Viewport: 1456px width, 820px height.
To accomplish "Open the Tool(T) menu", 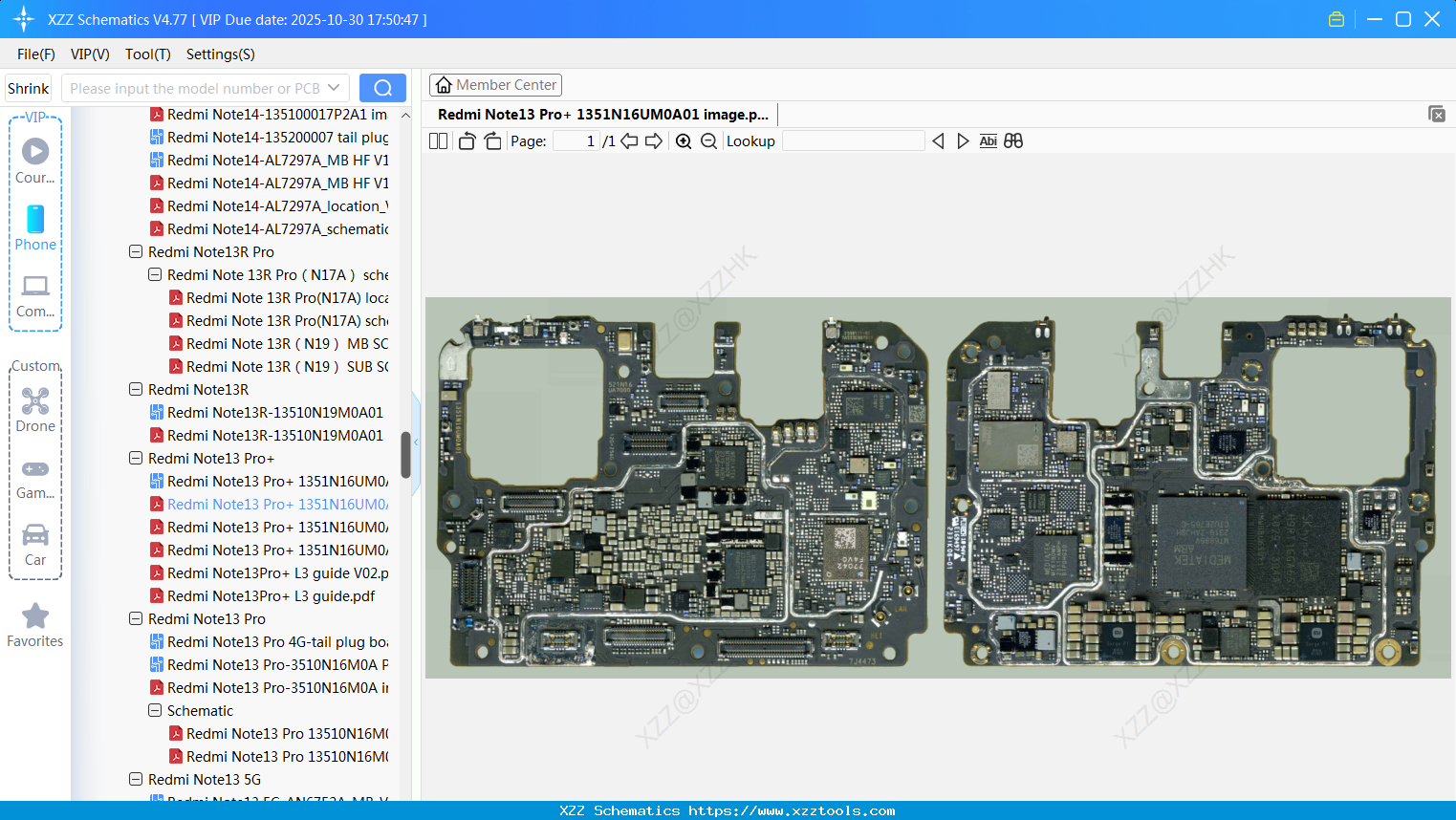I will pos(147,54).
